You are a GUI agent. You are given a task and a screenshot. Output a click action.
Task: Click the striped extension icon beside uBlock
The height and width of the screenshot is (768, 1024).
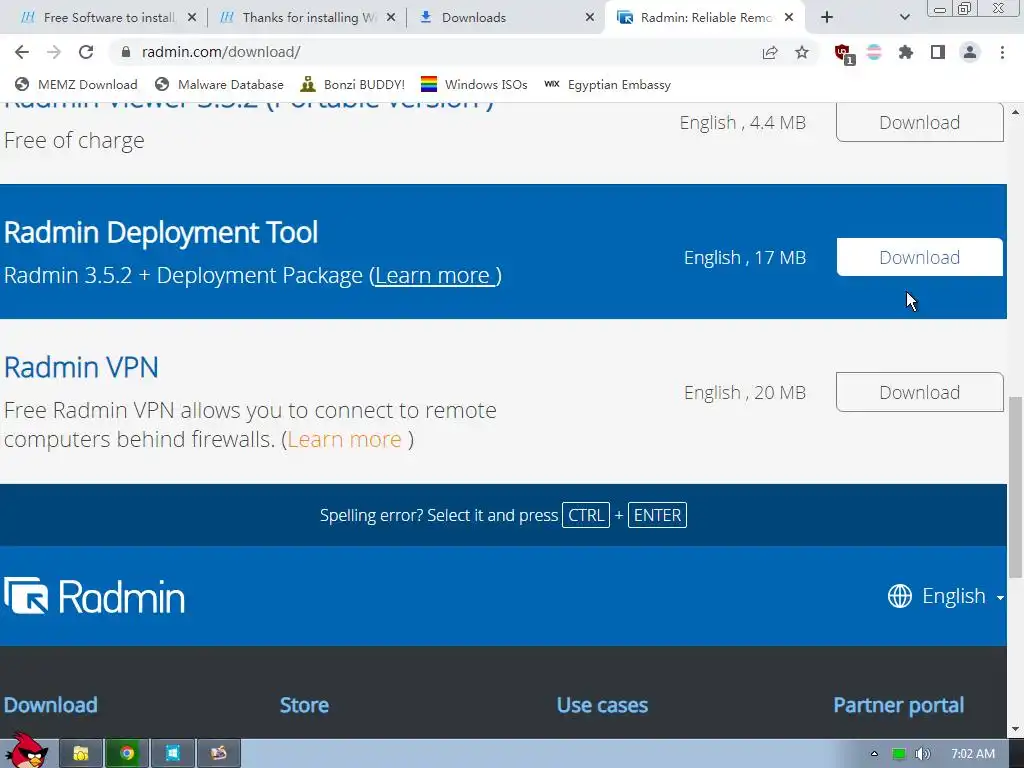click(874, 52)
